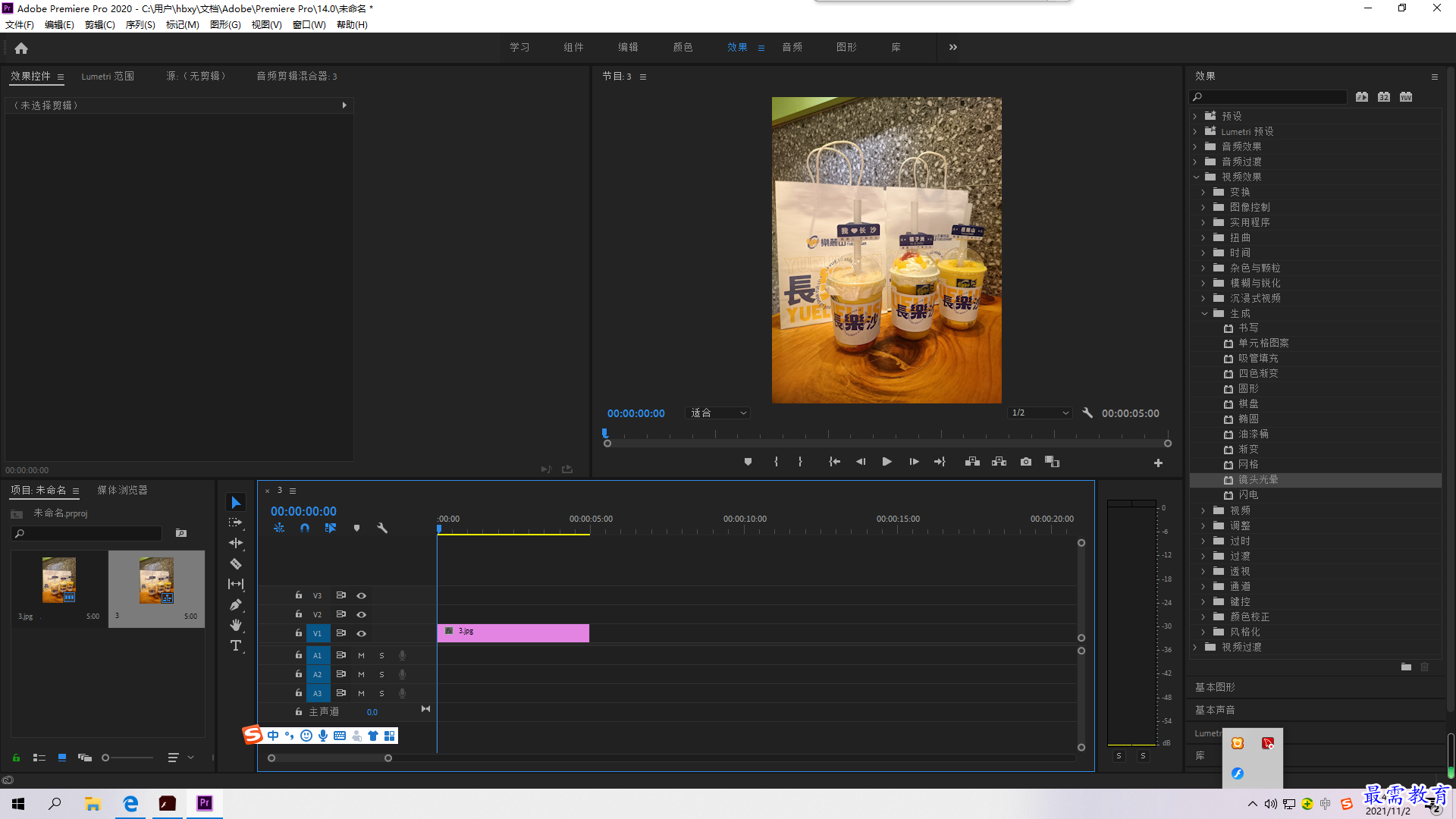The height and width of the screenshot is (819, 1456).
Task: Click the project thumbnail size slider
Action: pos(127,758)
